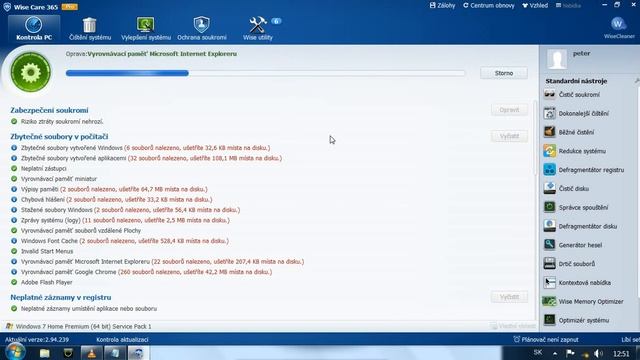
Task: Switch to Čištění systému tab
Action: pos(90,29)
